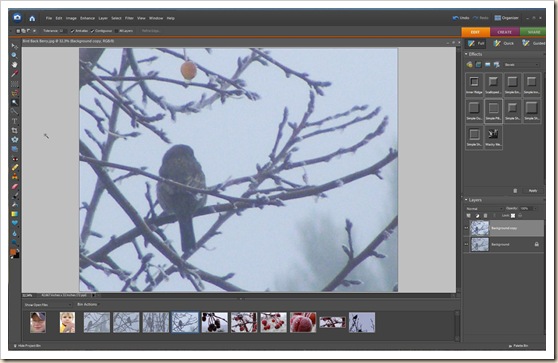Screen dimensions: 558x363
Task: Click the black background color swatch
Action: coord(17,256)
